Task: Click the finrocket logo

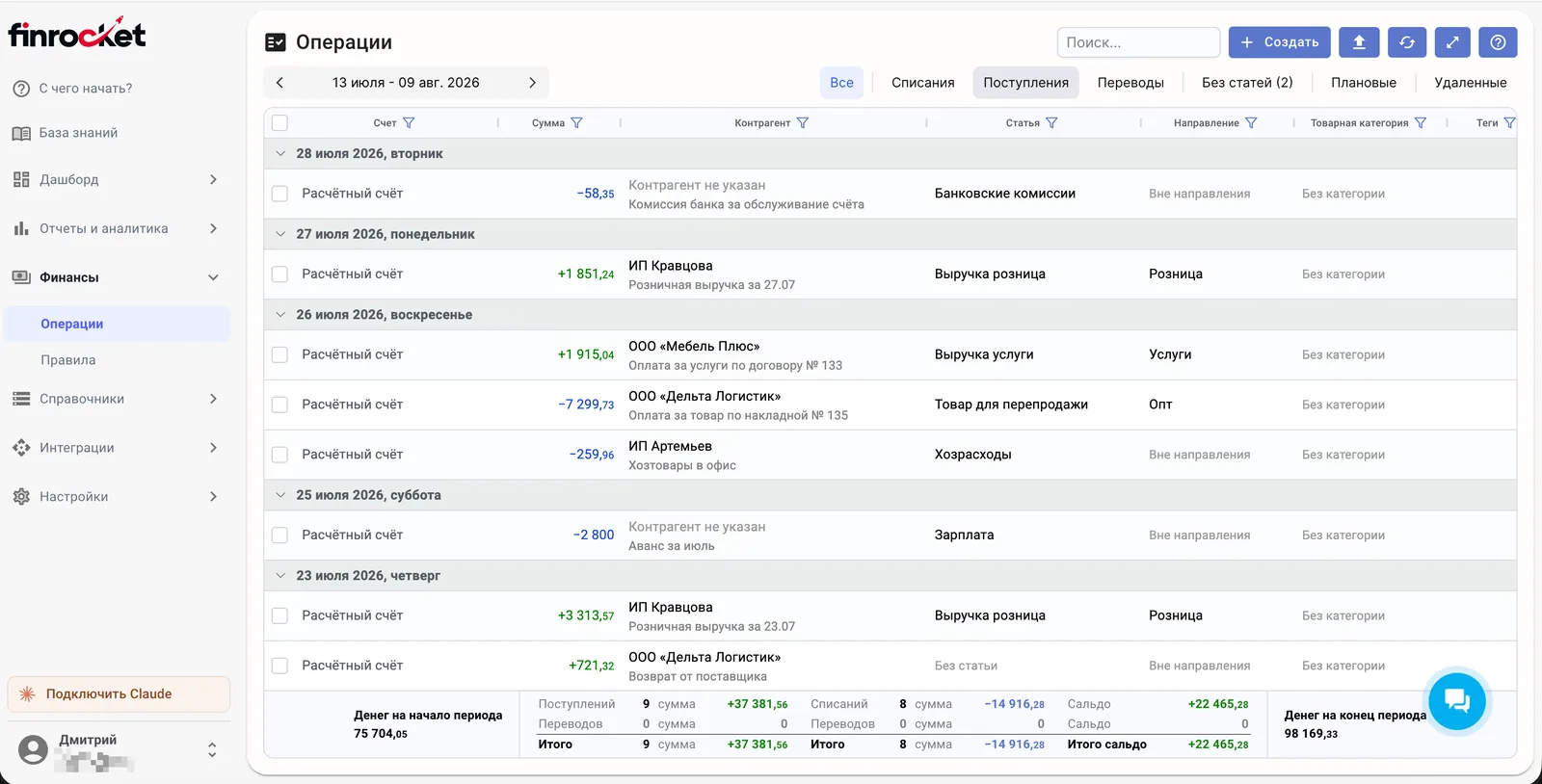Action: [x=77, y=34]
